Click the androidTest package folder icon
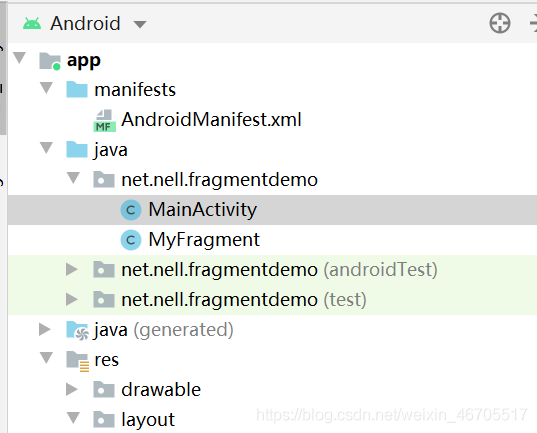The image size is (537, 433). point(104,270)
